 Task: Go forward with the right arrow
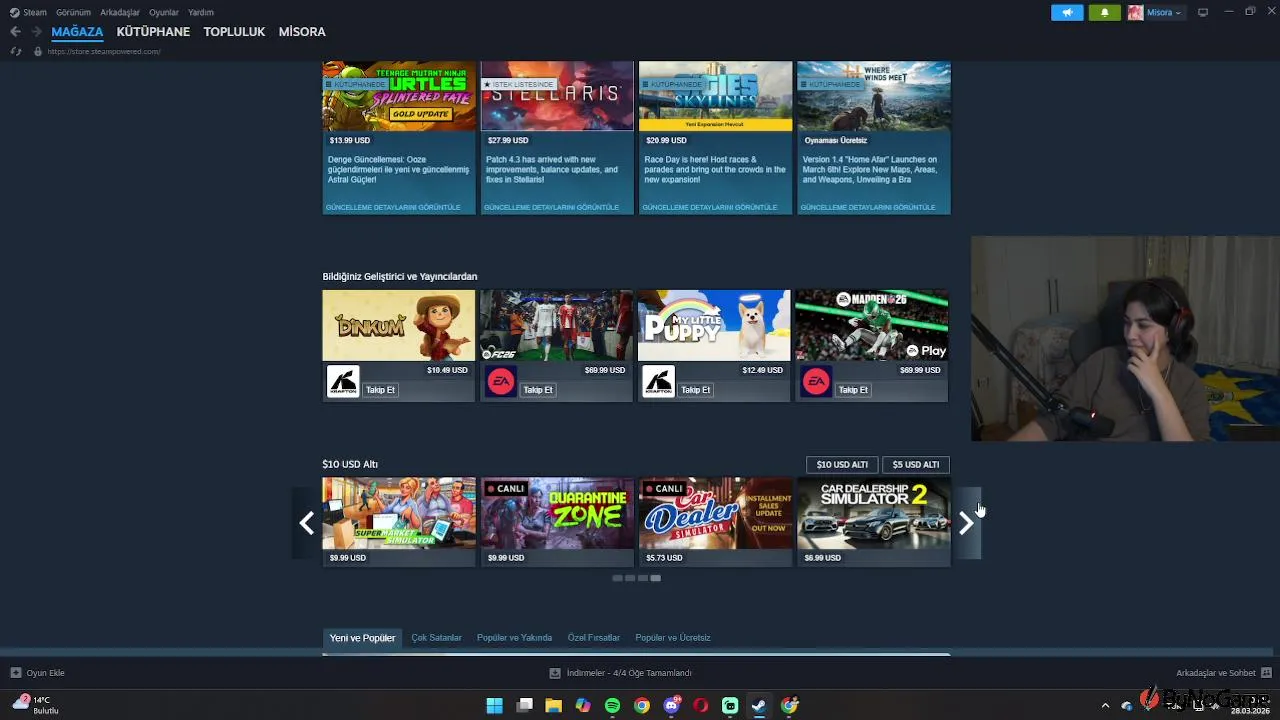[x=37, y=32]
